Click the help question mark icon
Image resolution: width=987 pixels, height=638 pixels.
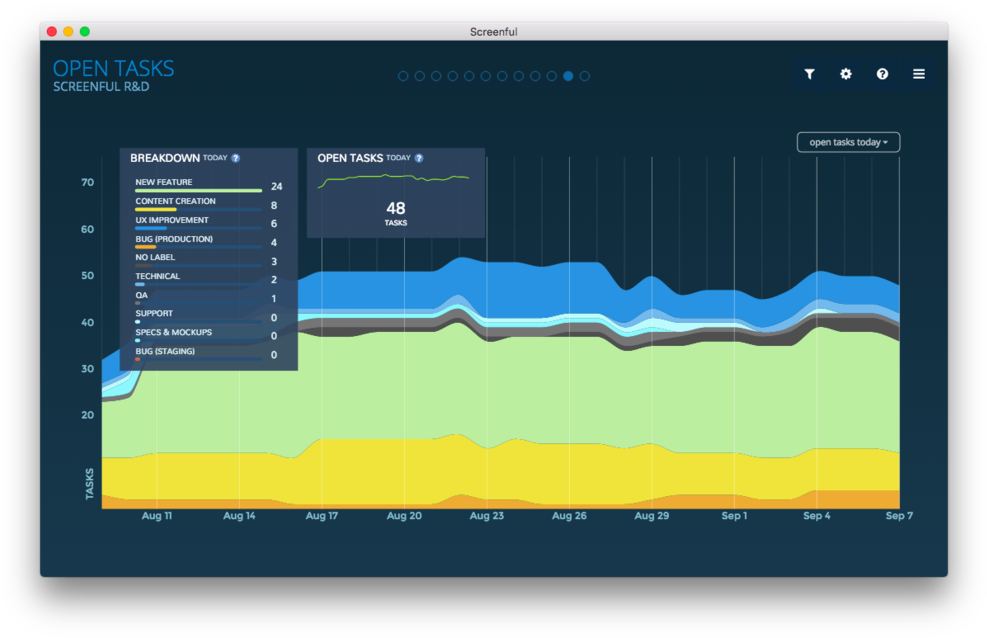point(882,73)
